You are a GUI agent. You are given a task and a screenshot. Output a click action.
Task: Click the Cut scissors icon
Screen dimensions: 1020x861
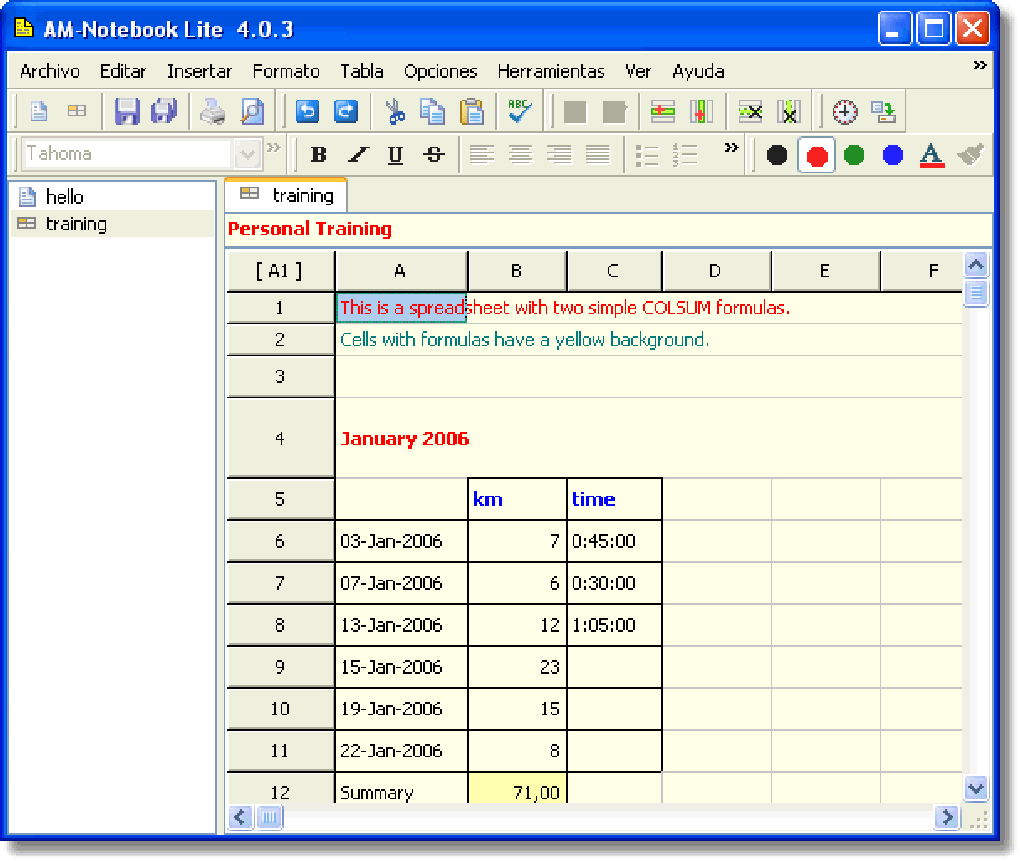click(395, 111)
